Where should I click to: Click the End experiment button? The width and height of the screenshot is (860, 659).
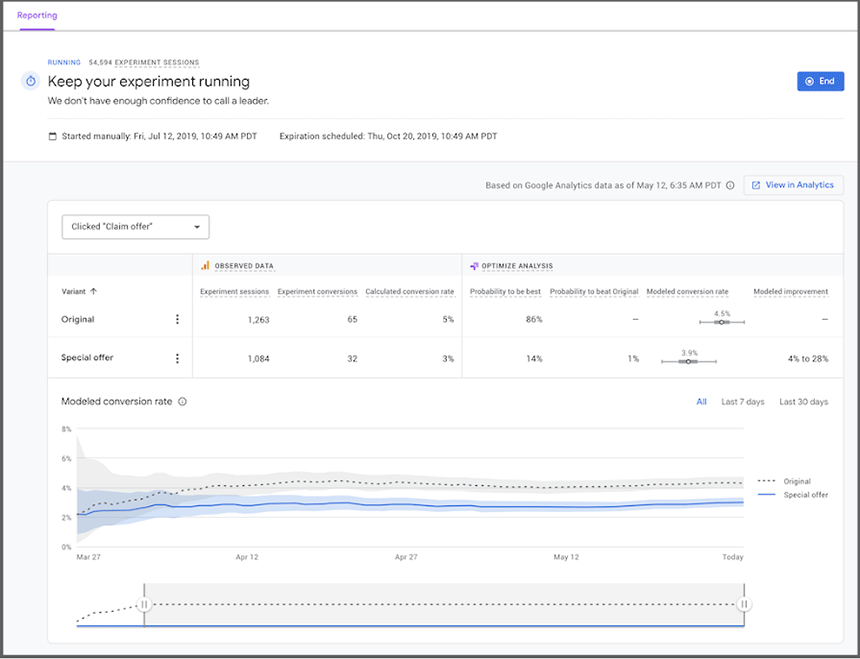click(x=819, y=81)
